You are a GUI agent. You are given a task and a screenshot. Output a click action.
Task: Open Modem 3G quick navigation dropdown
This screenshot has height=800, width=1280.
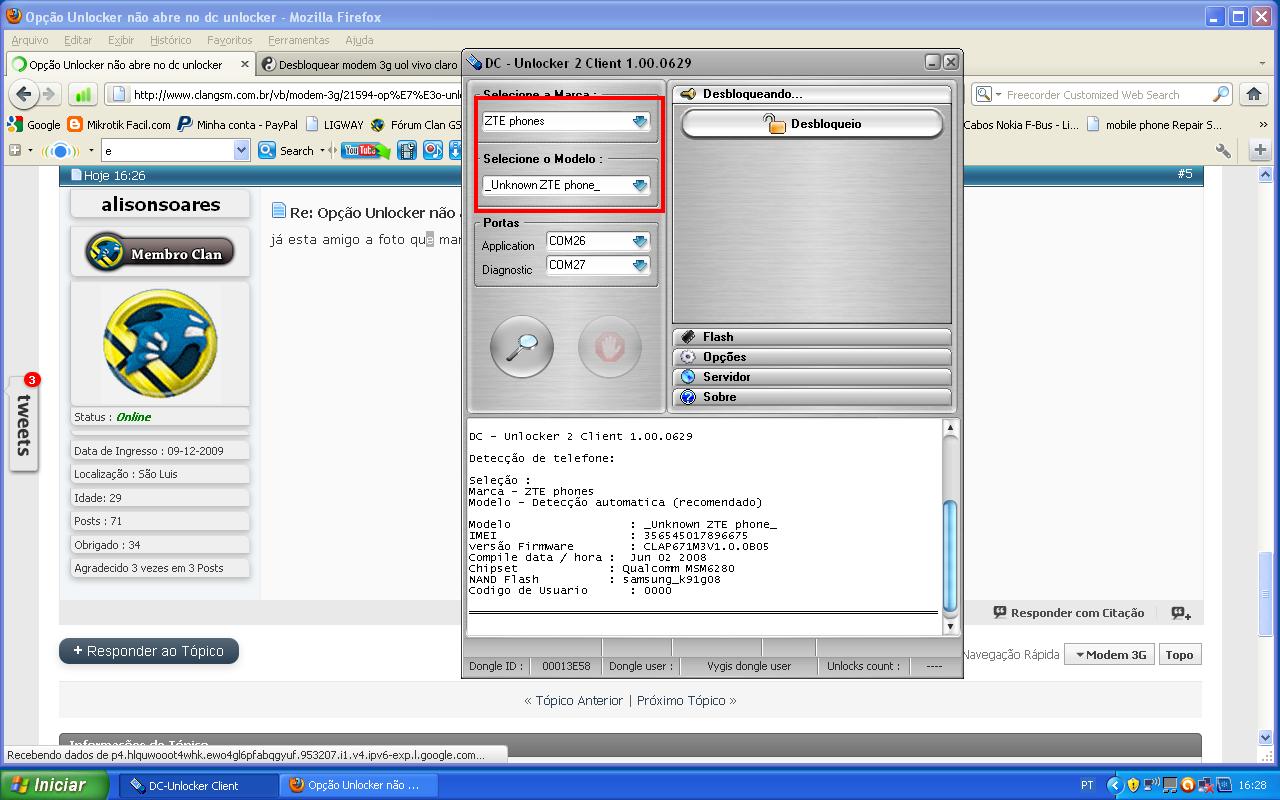click(x=1109, y=655)
